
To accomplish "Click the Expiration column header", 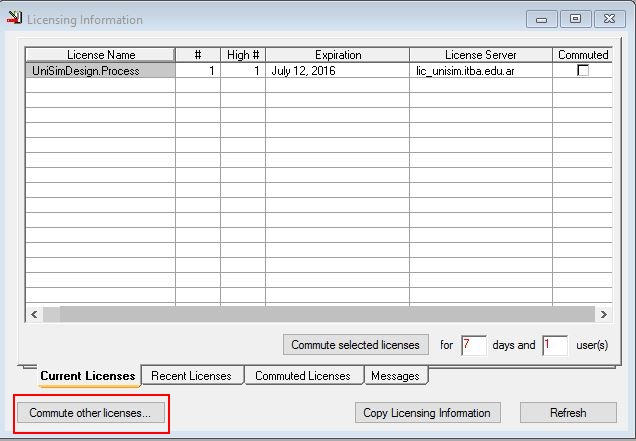I will coord(337,55).
